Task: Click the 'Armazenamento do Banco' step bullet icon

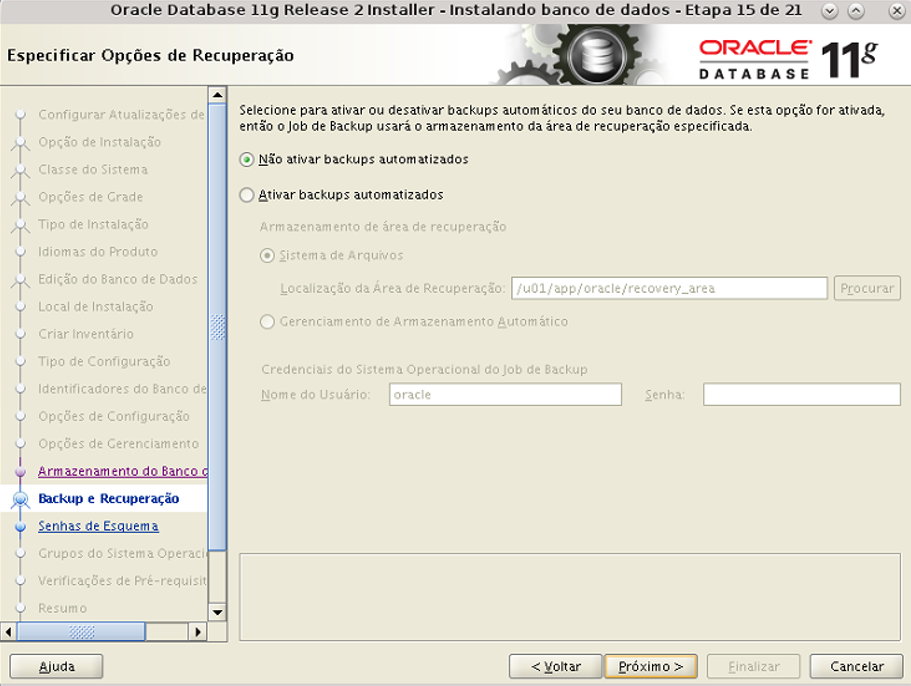Action: [x=20, y=472]
